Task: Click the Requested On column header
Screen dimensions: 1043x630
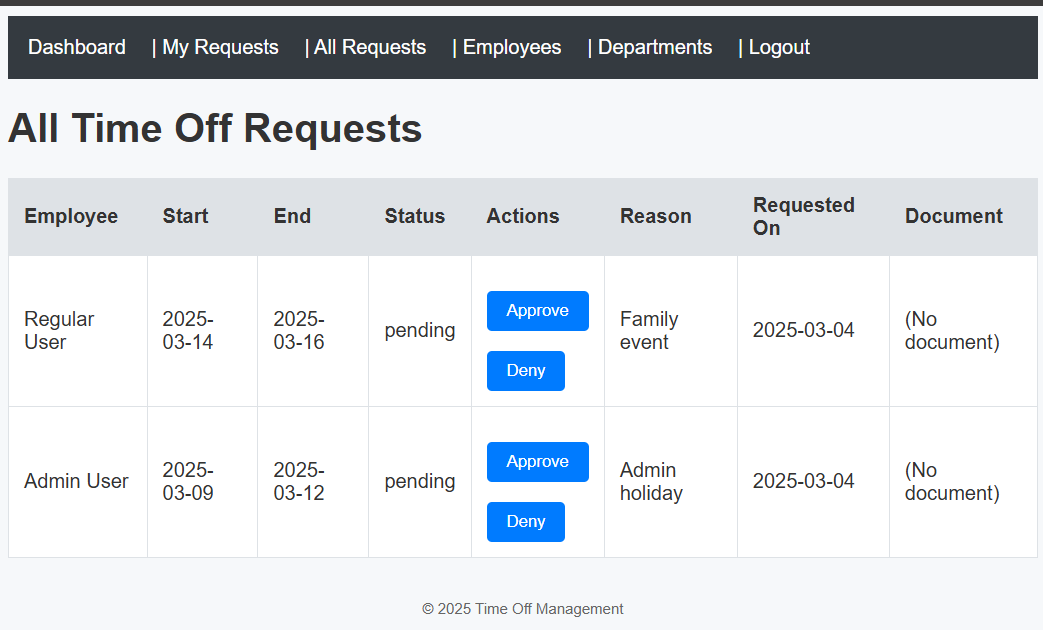Action: (803, 216)
